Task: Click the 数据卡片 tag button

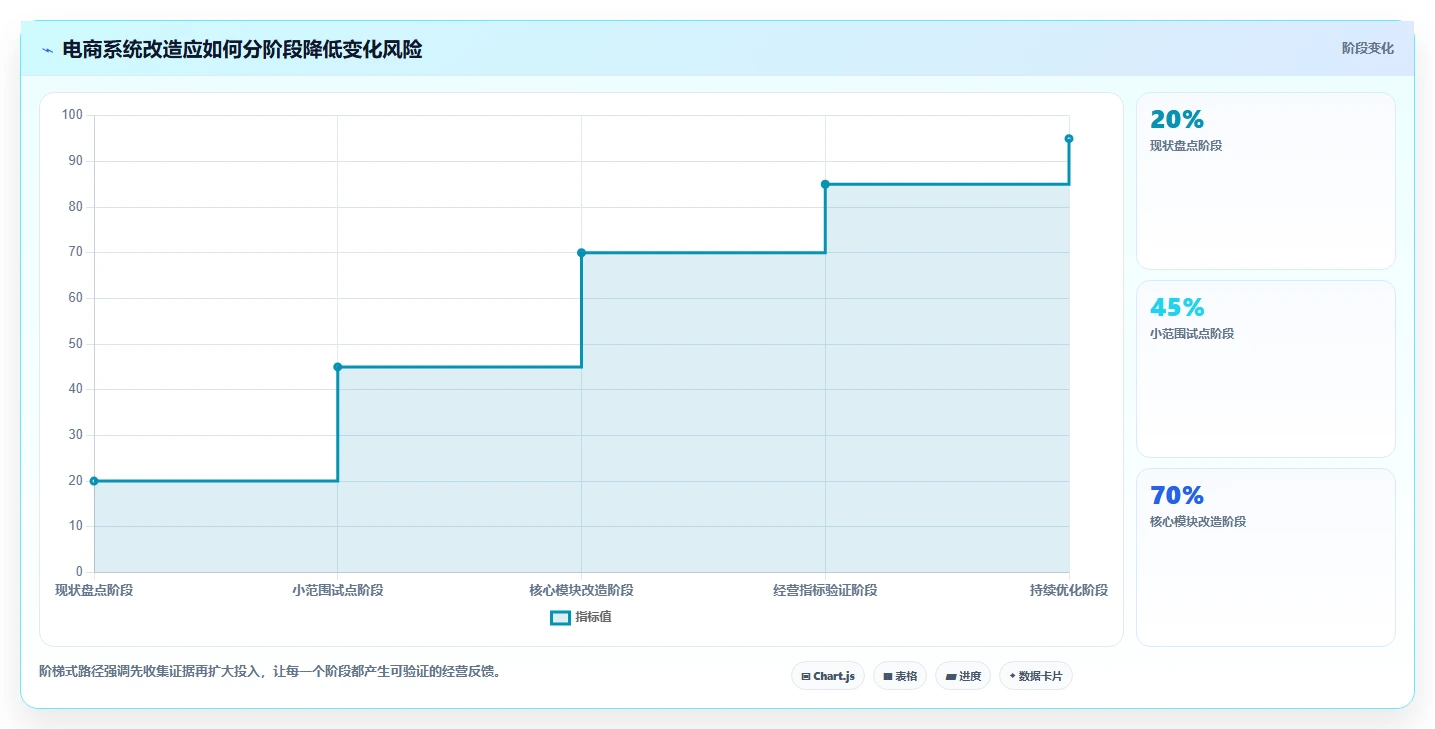Action: pyautogui.click(x=1036, y=676)
